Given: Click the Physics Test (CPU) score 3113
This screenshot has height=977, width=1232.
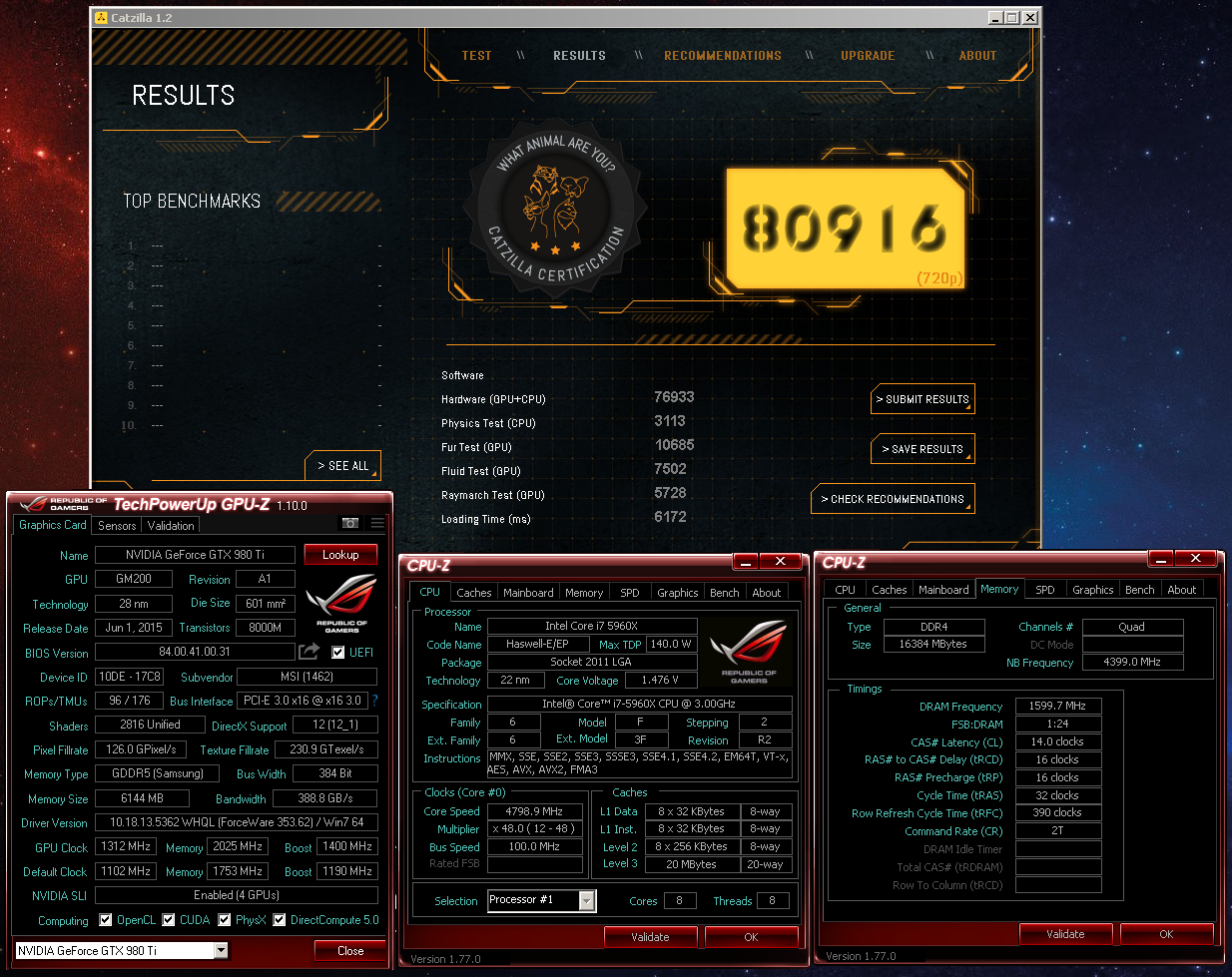Looking at the screenshot, I should click(x=670, y=421).
